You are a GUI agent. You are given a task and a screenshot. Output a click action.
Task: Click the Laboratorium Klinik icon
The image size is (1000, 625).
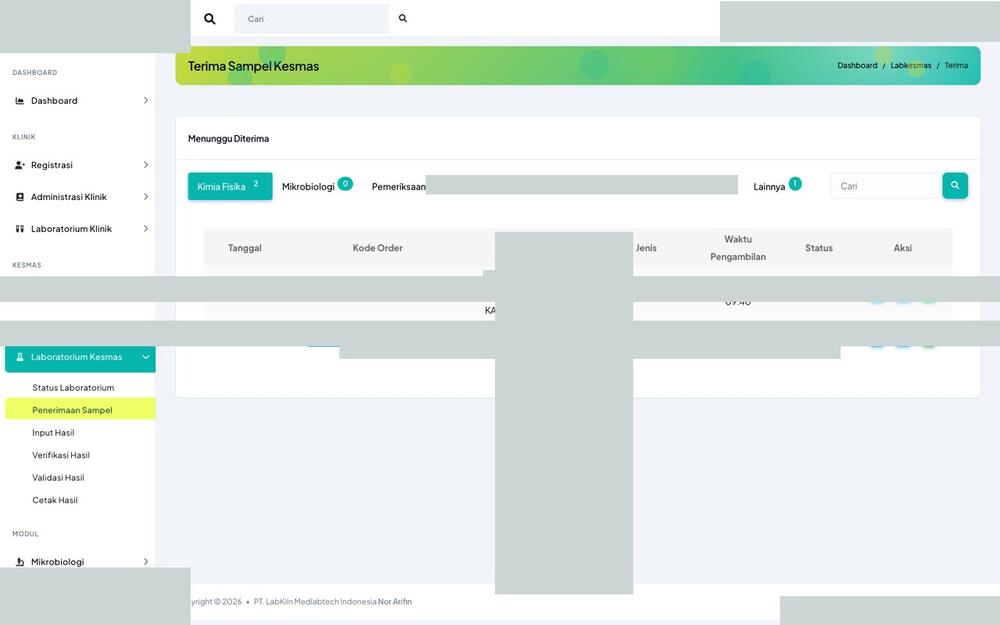[20, 229]
